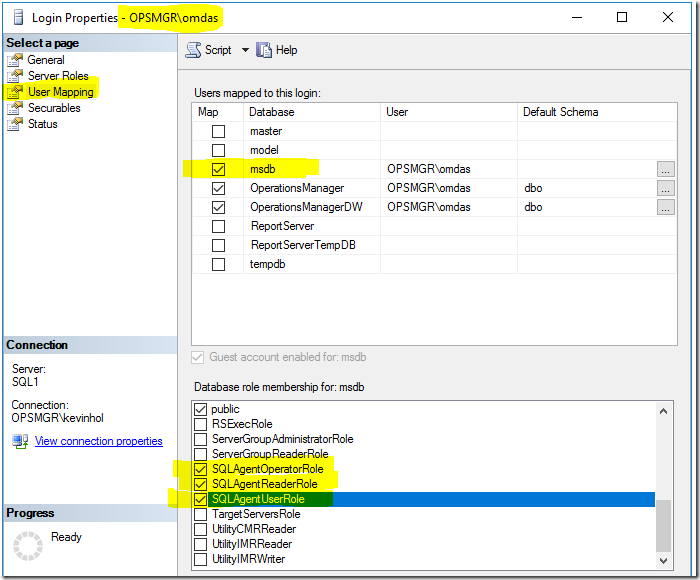The height and width of the screenshot is (580, 700).
Task: Click the Help button label
Action: [x=286, y=50]
